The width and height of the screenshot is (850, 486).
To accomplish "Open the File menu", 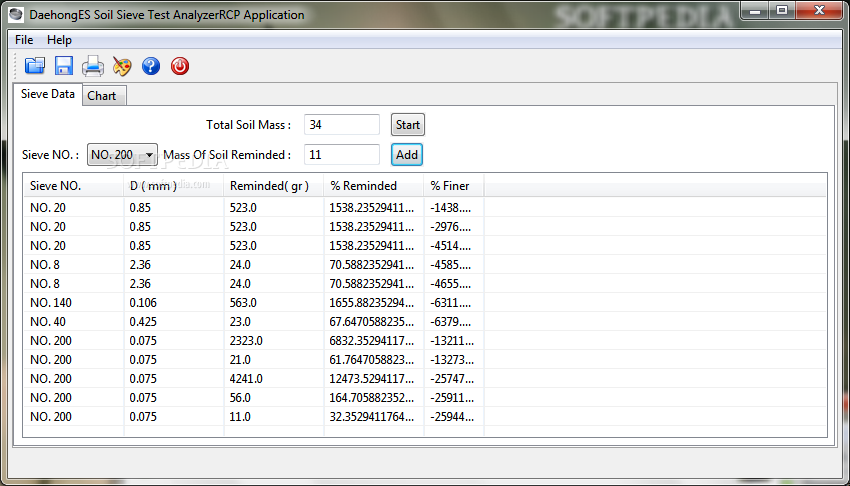I will (x=24, y=40).
